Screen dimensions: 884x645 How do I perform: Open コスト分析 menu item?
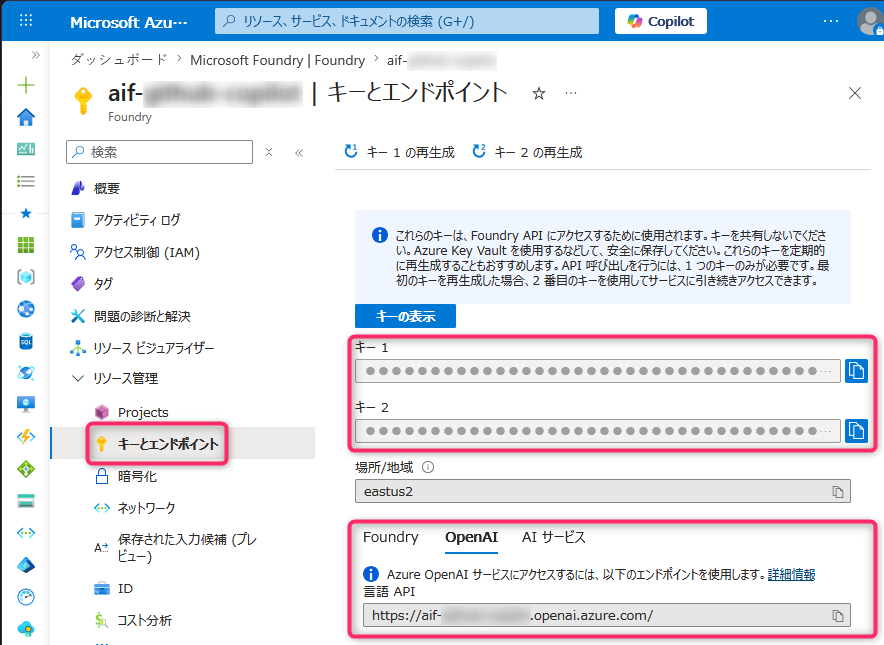tap(144, 620)
